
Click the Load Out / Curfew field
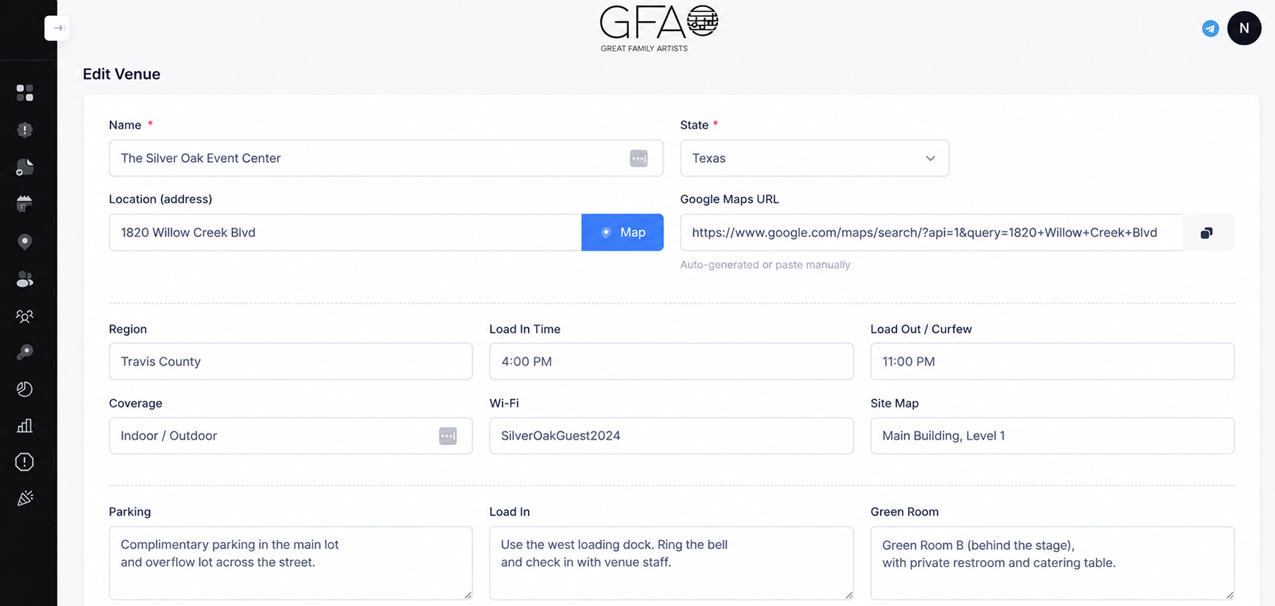click(1052, 362)
